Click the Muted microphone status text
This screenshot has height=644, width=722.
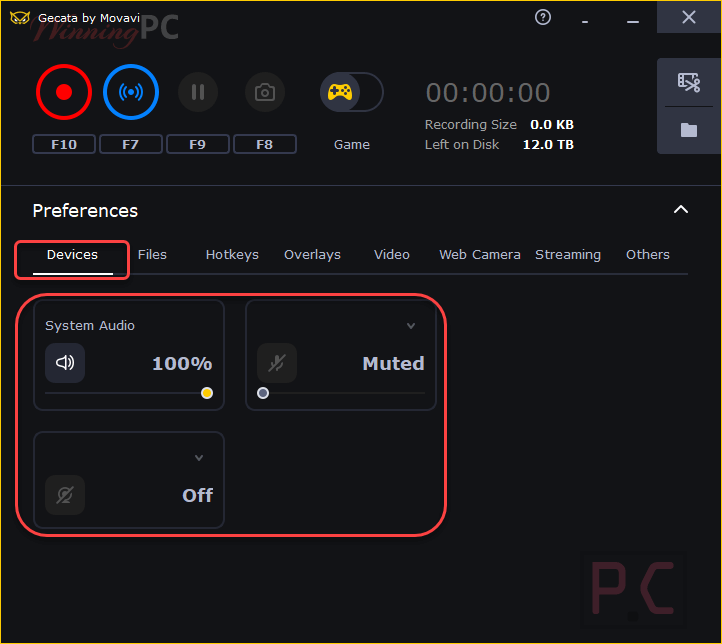point(393,364)
